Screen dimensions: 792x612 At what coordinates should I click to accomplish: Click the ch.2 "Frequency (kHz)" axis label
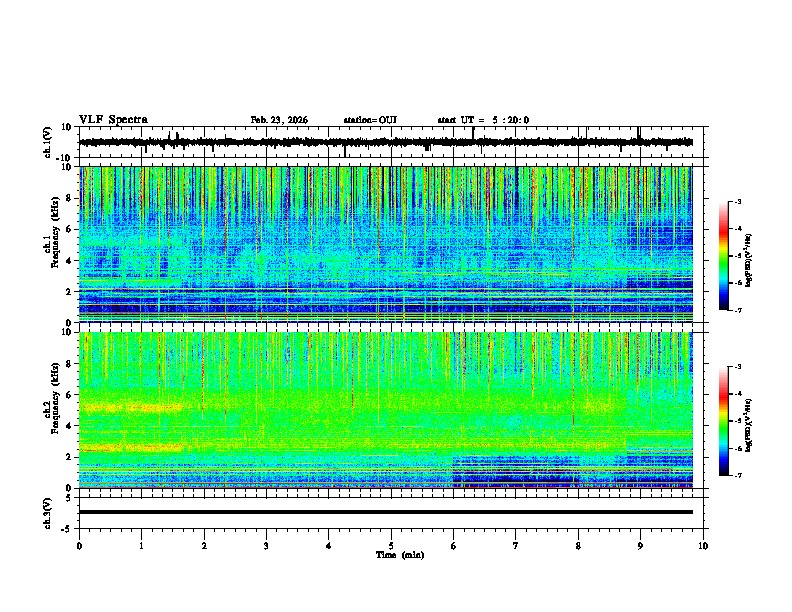55,397
